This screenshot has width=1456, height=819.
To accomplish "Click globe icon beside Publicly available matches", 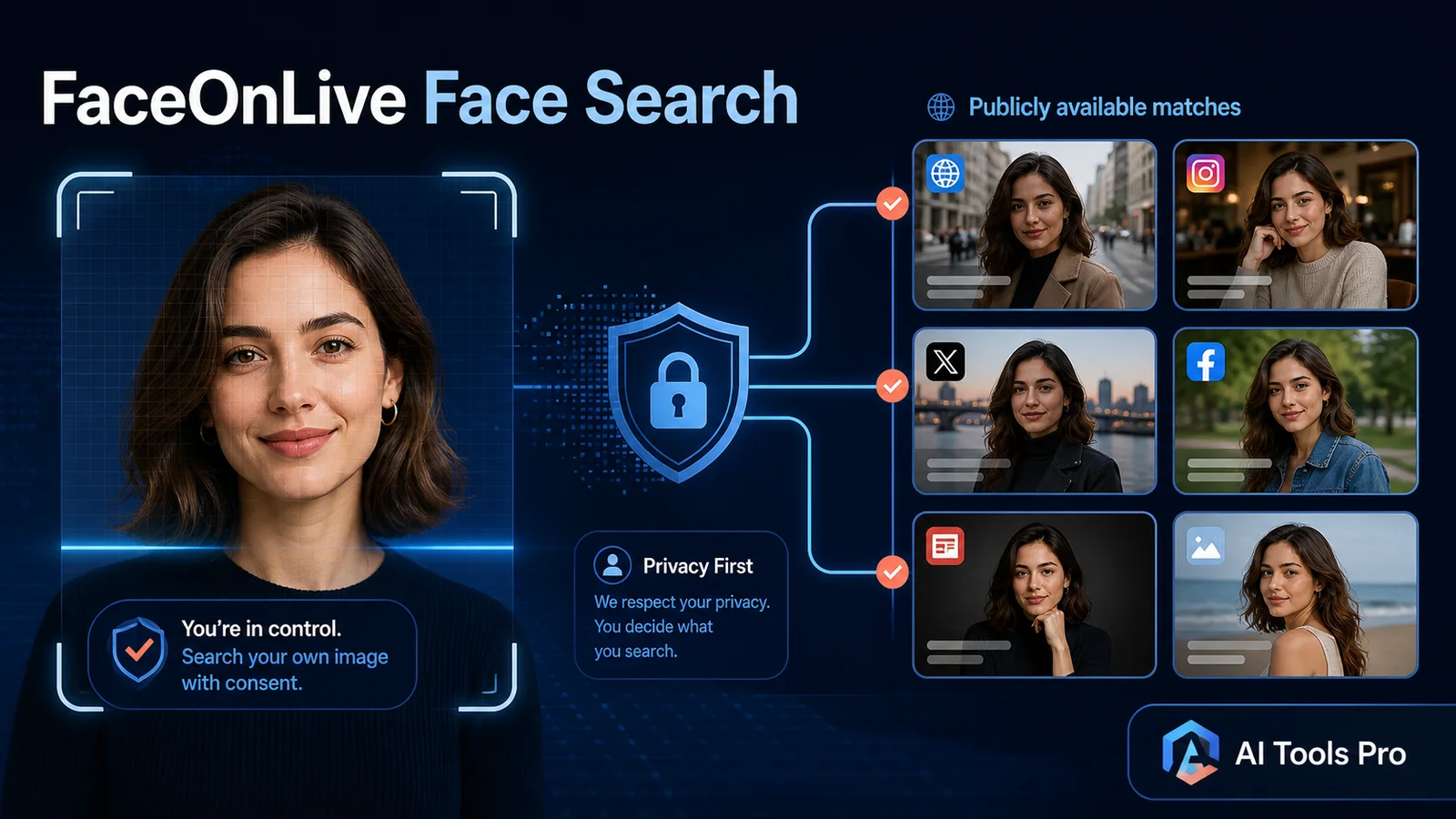I will pyautogui.click(x=941, y=107).
